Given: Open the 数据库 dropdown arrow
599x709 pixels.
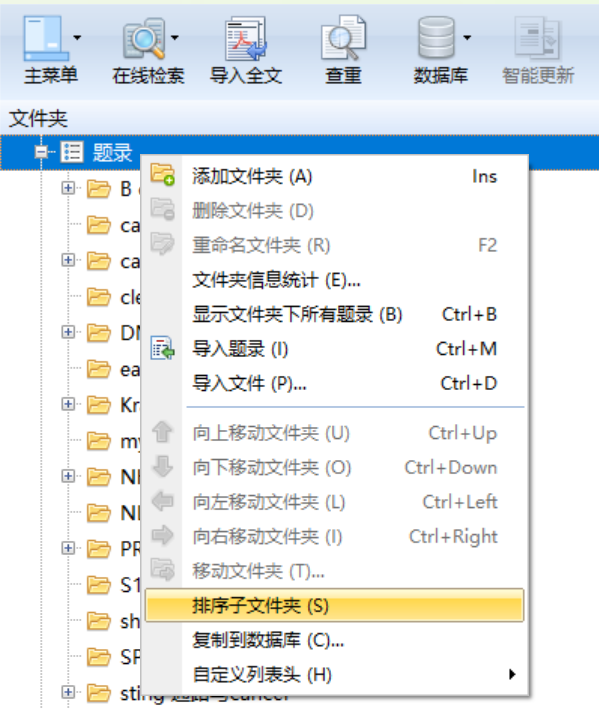Looking at the screenshot, I should 467,38.
